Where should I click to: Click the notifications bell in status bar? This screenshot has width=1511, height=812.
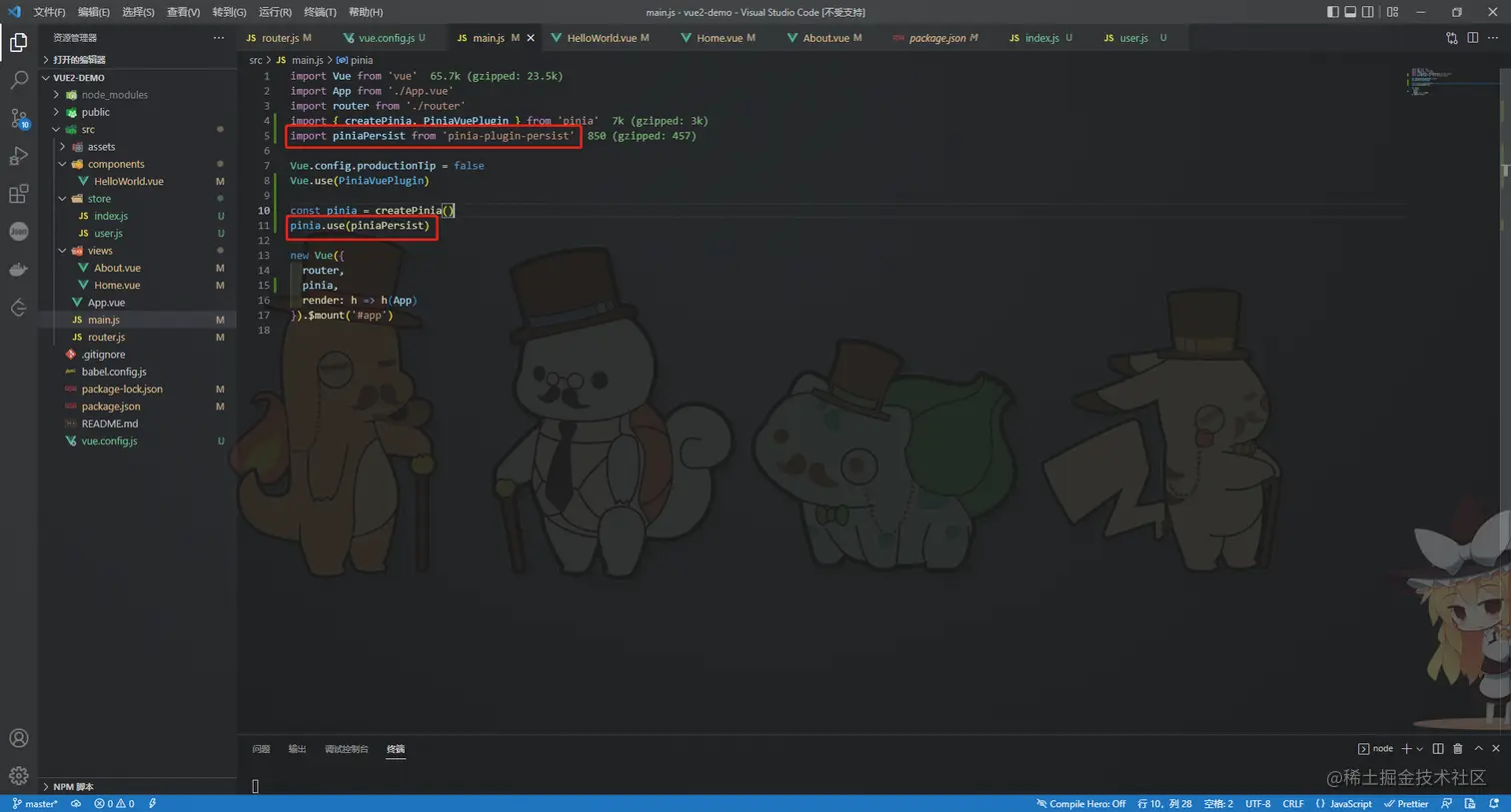[1494, 803]
